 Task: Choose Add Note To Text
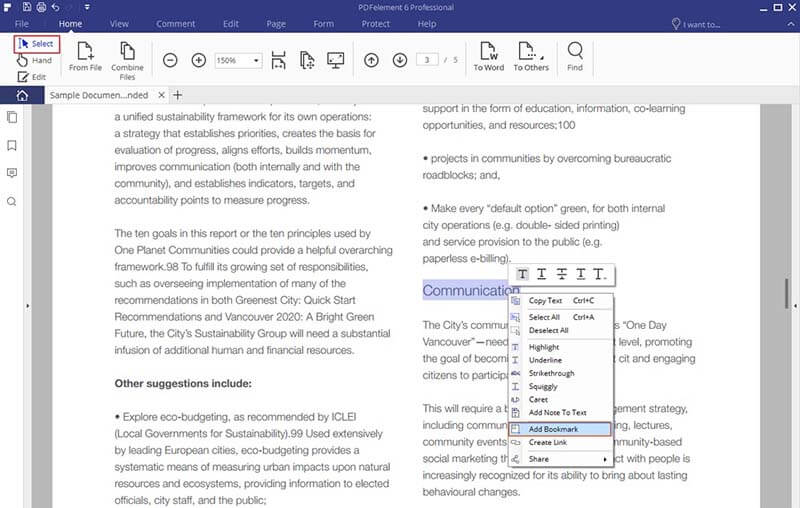(x=561, y=413)
